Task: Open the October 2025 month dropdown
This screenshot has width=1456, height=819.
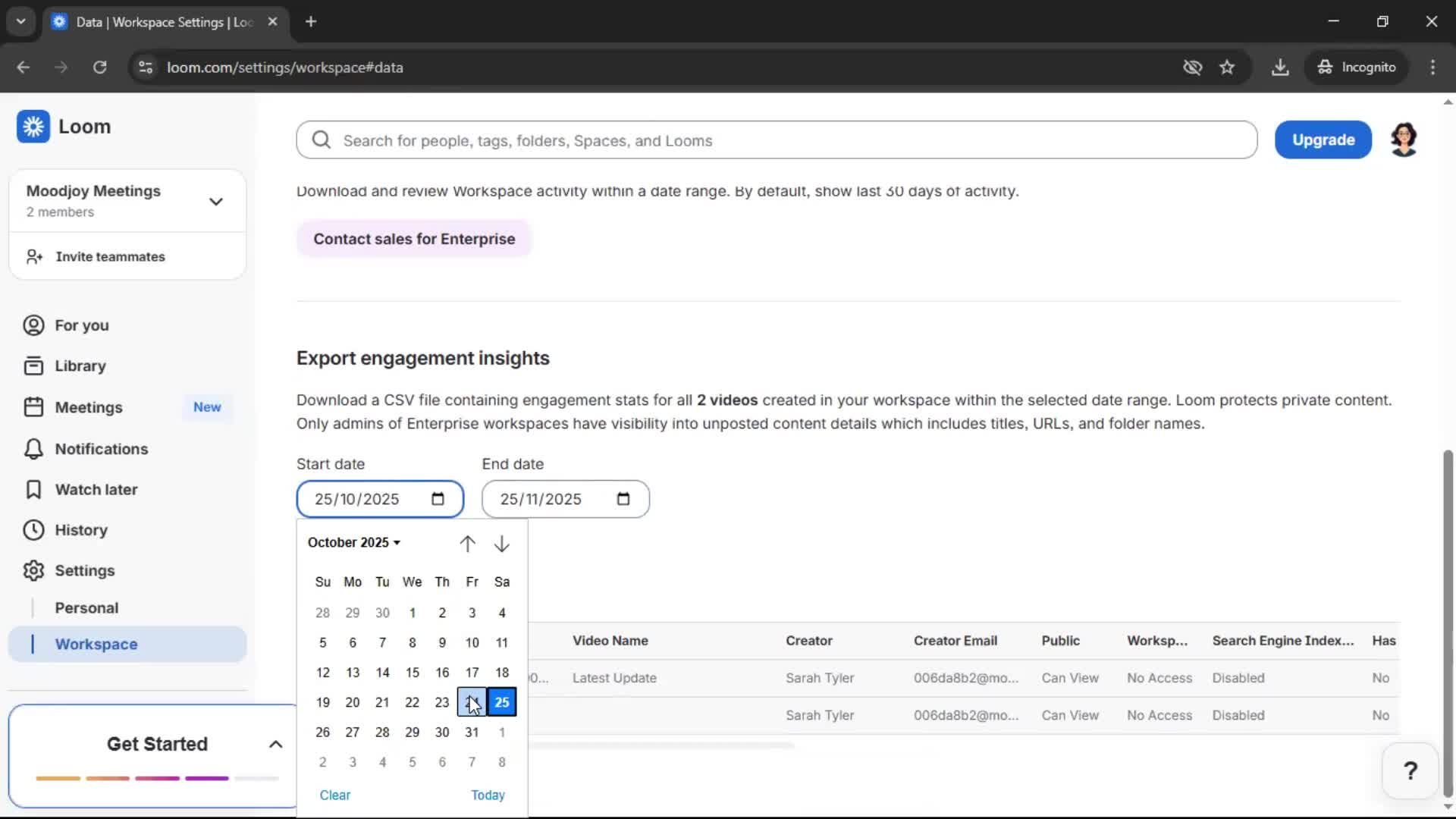Action: [353, 542]
